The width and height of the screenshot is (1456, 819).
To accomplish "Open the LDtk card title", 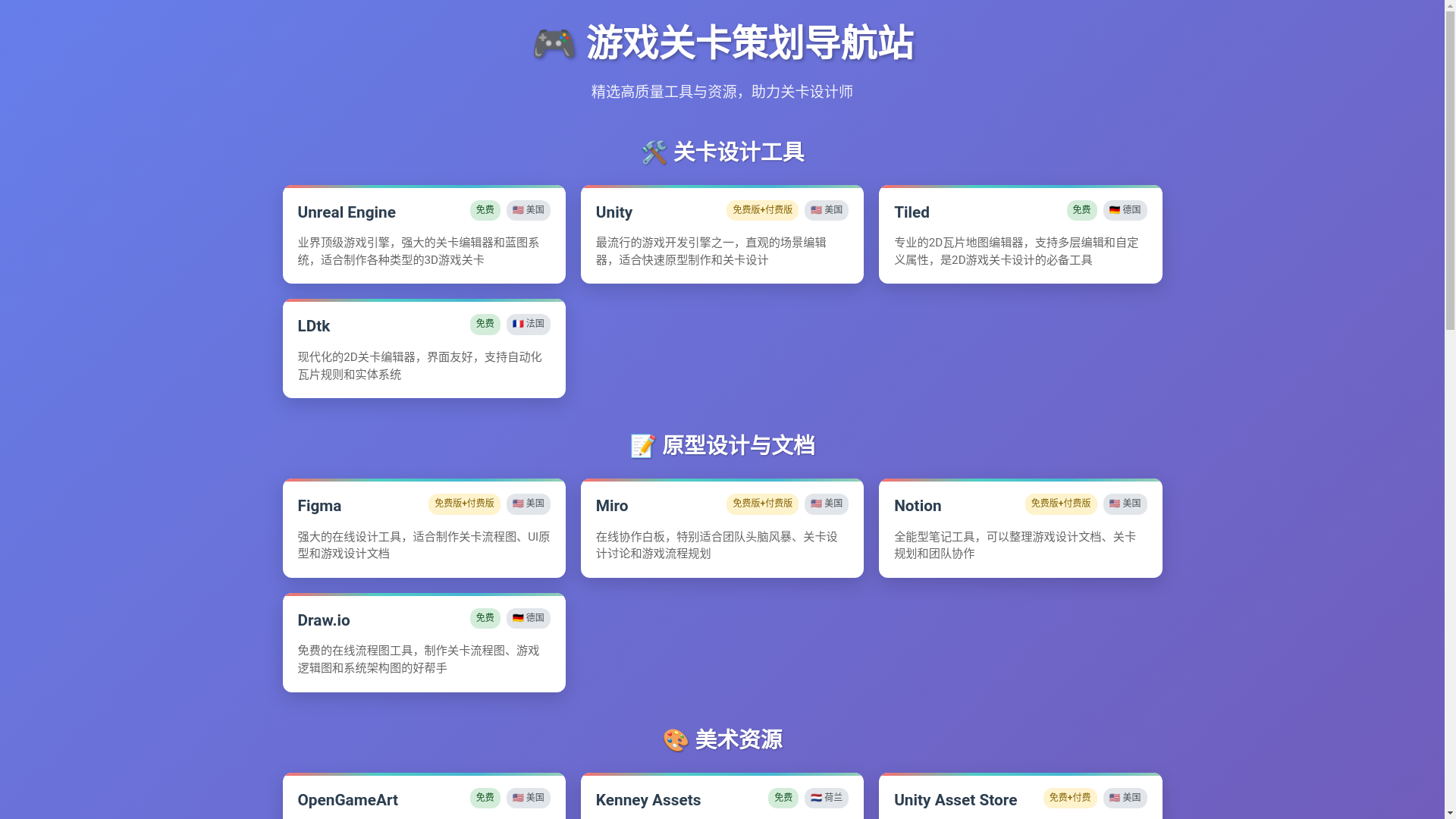I will tap(314, 326).
